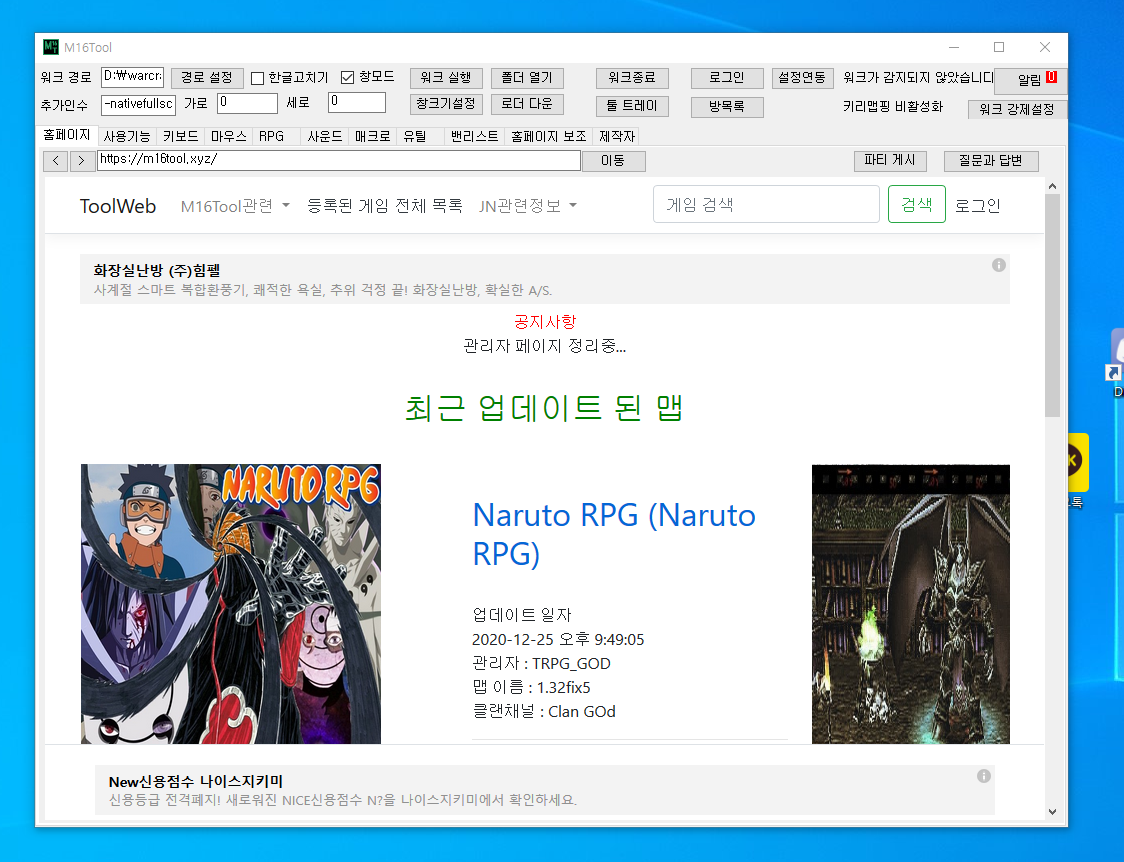Click the 가로 width input field
This screenshot has width=1124, height=862.
[247, 103]
